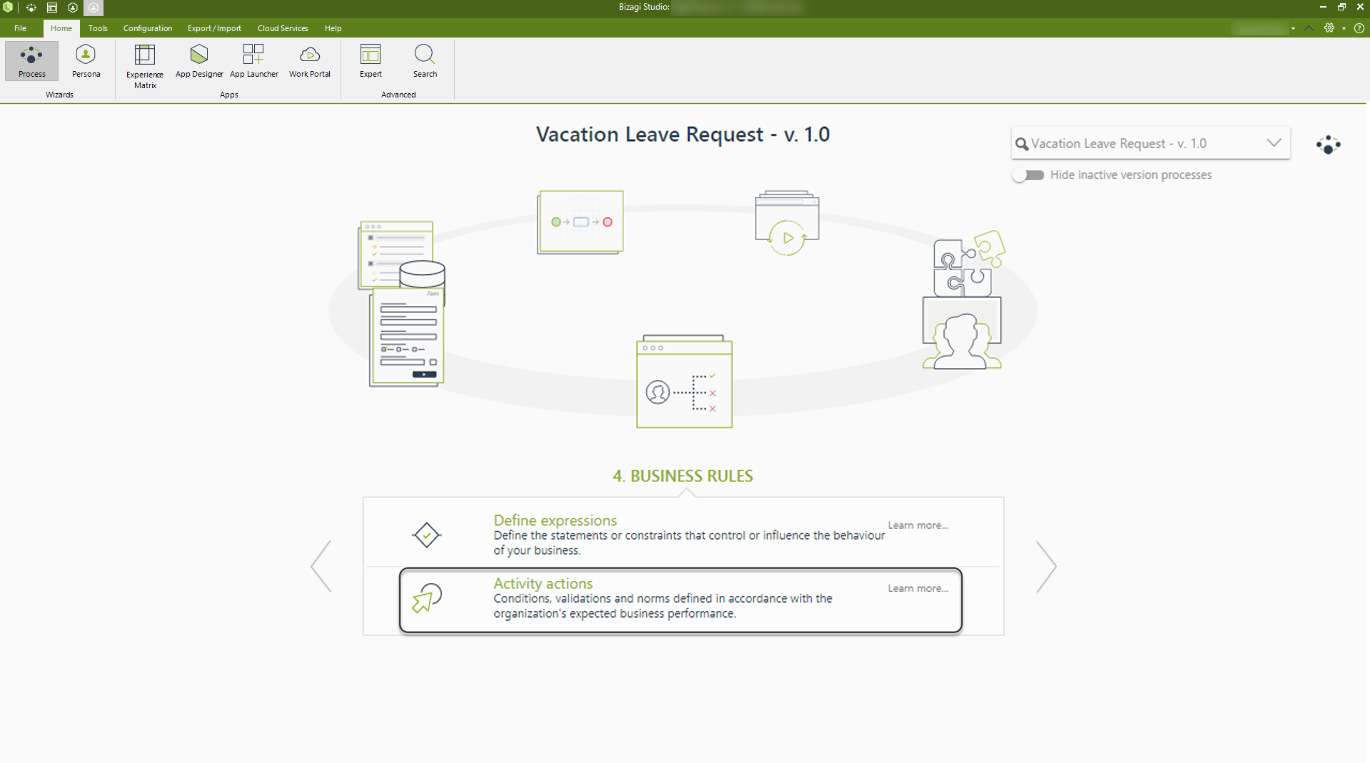The width and height of the screenshot is (1370, 763).
Task: Click the Activity actions arrow icon
Action: pos(427,598)
